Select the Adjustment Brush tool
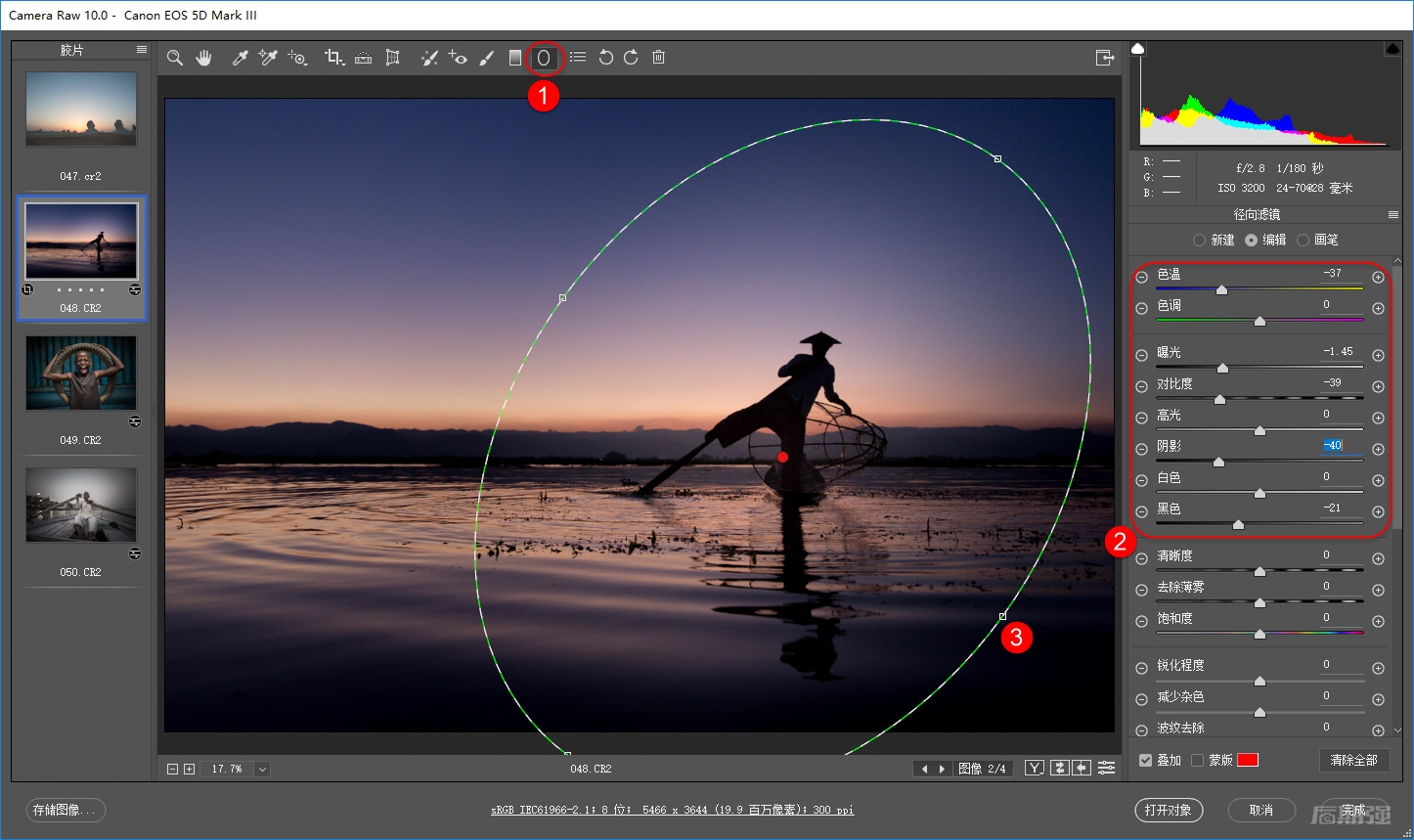Image resolution: width=1414 pixels, height=840 pixels. pyautogui.click(x=487, y=58)
